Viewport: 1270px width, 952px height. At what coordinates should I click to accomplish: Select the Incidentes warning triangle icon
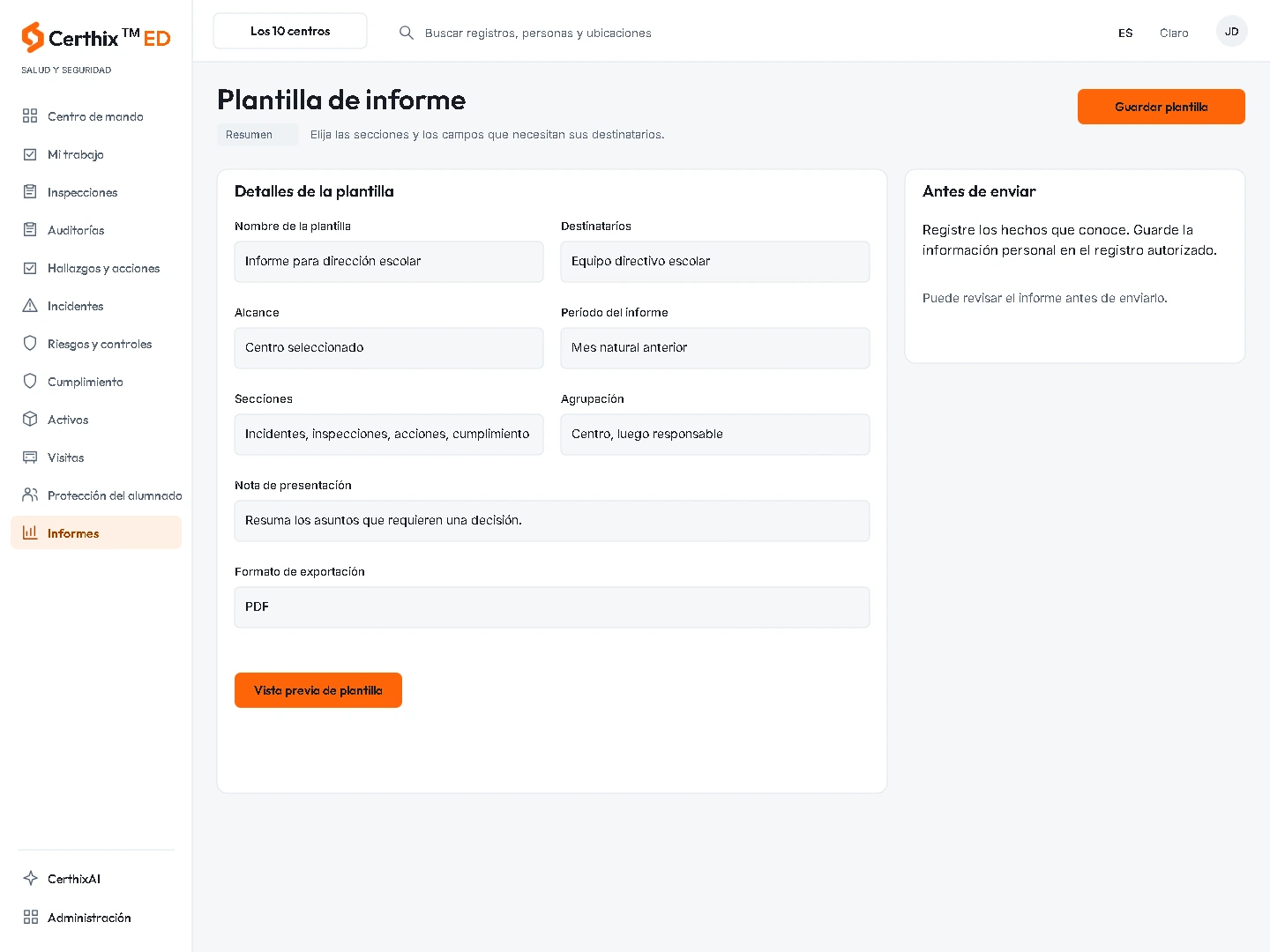[30, 306]
